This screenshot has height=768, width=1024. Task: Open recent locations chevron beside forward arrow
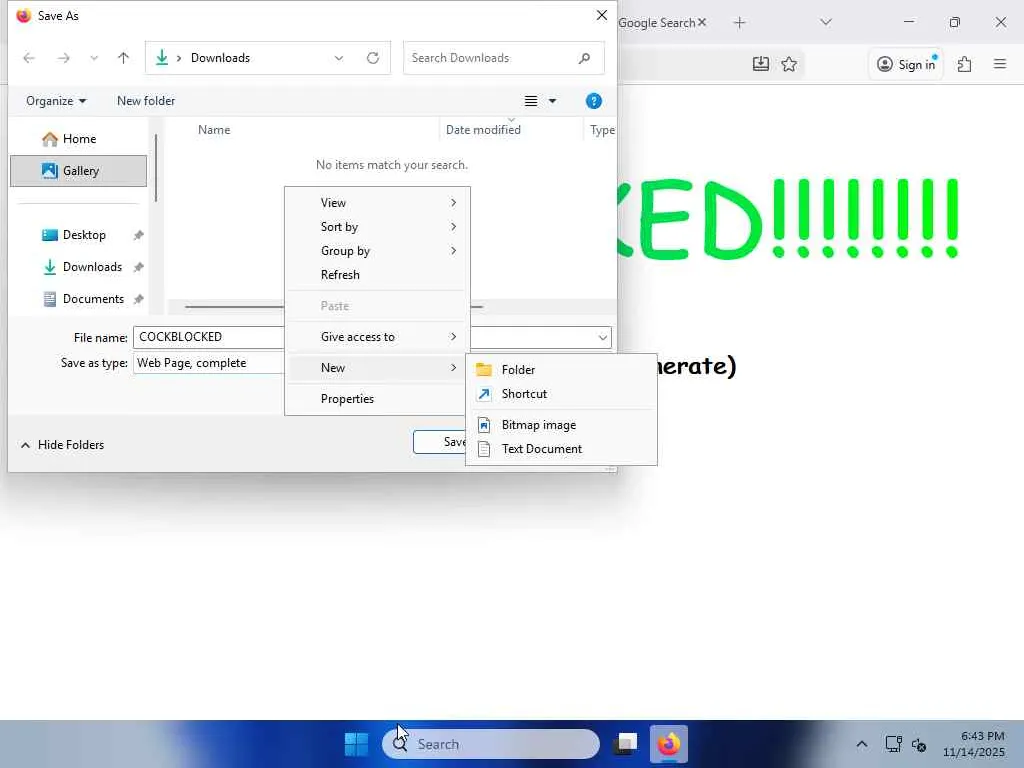tap(94, 58)
